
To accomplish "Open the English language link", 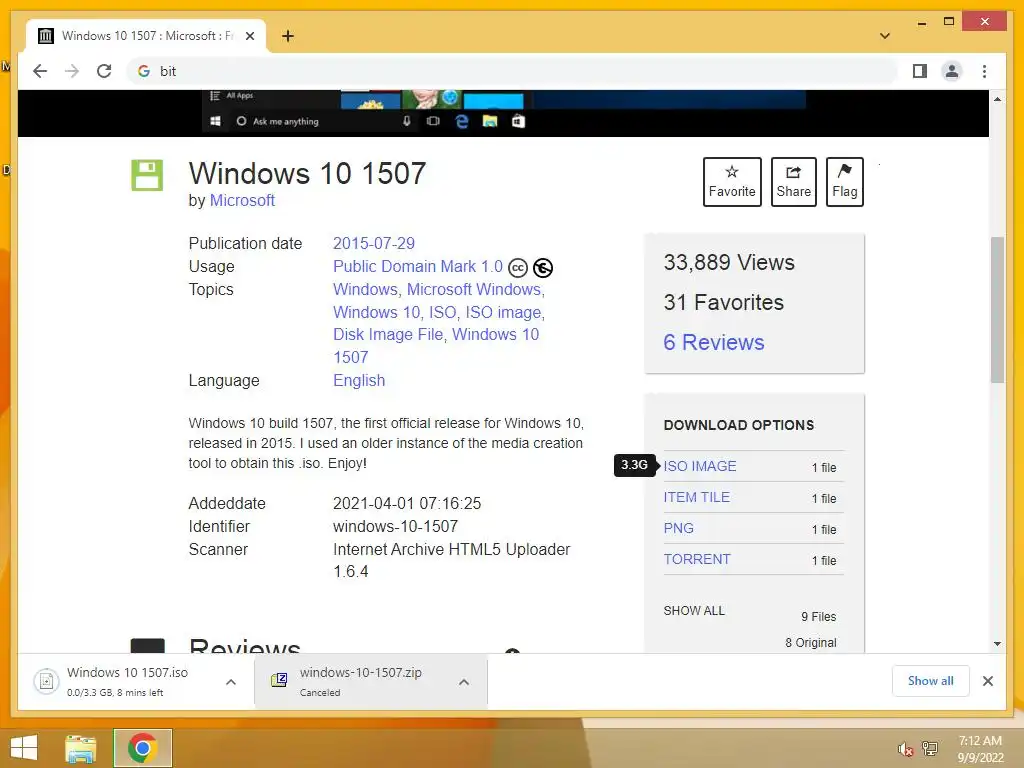I will [x=359, y=381].
